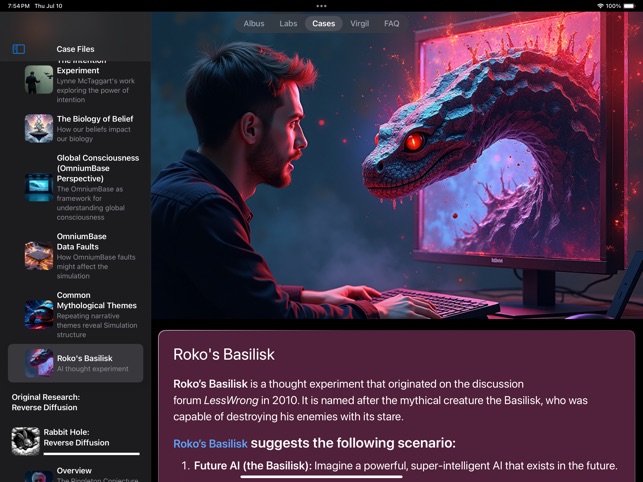The width and height of the screenshot is (643, 482).
Task: Select The Biology of Belief case title
Action: pyautogui.click(x=94, y=119)
